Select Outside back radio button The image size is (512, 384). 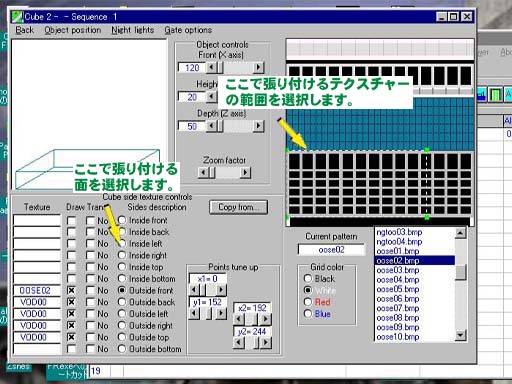coord(122,302)
